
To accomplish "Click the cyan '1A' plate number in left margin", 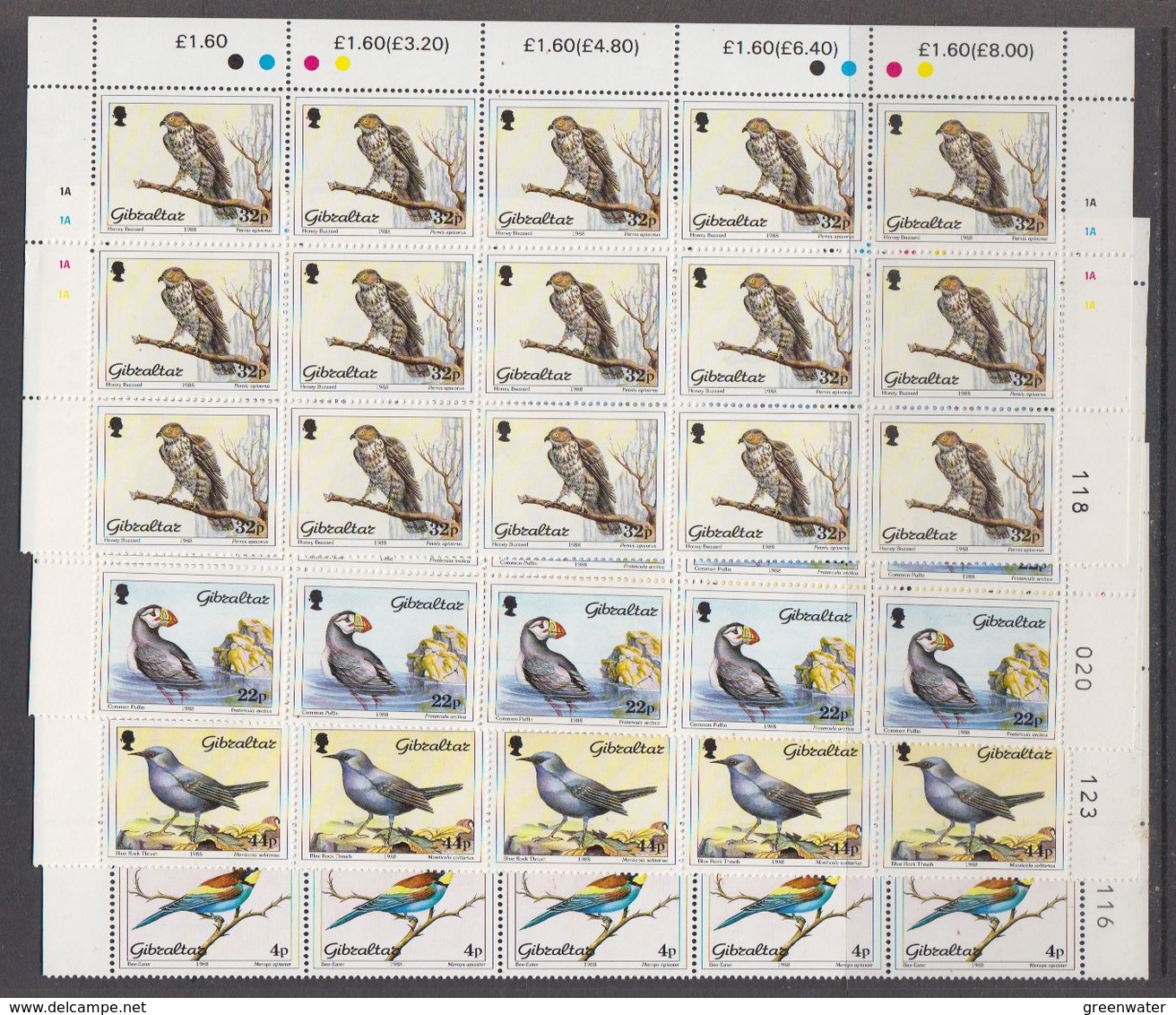I will pos(65,220).
